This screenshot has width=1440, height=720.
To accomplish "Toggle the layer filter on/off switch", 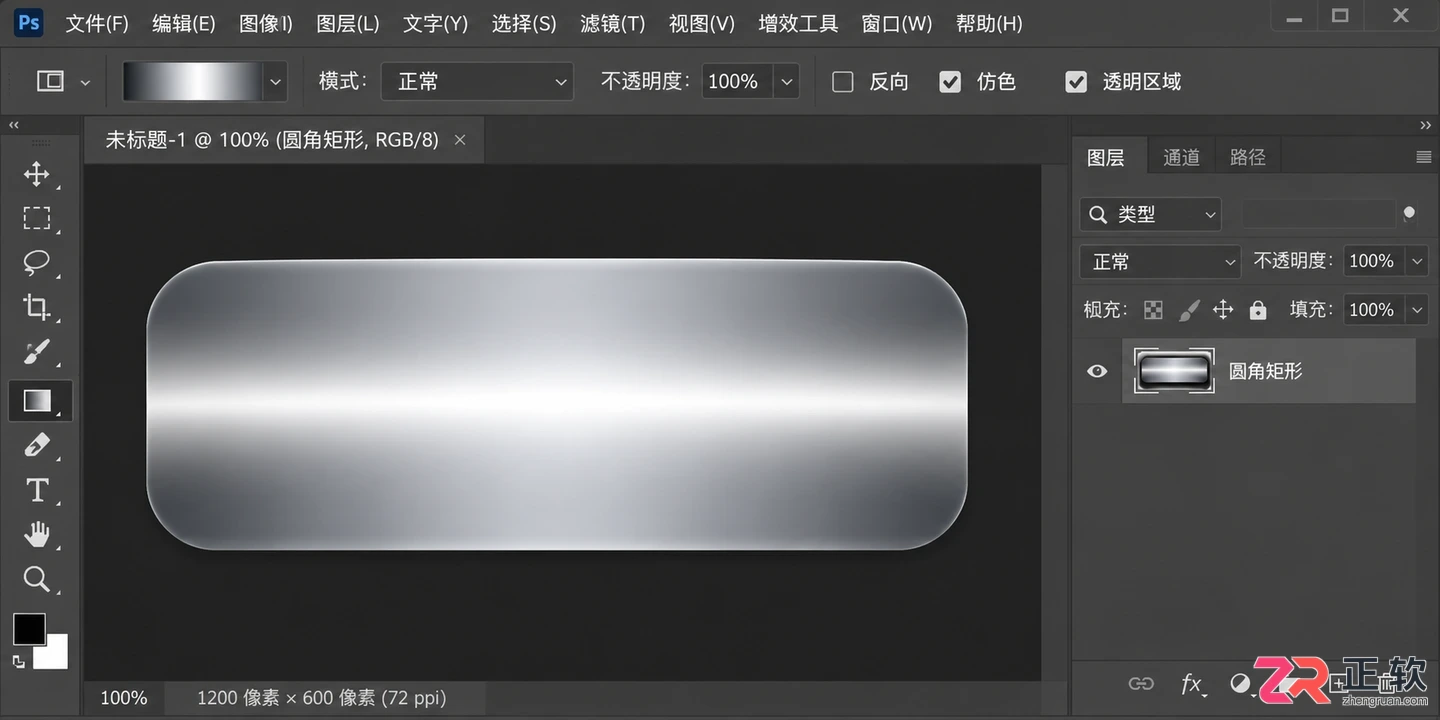I will [x=1409, y=213].
